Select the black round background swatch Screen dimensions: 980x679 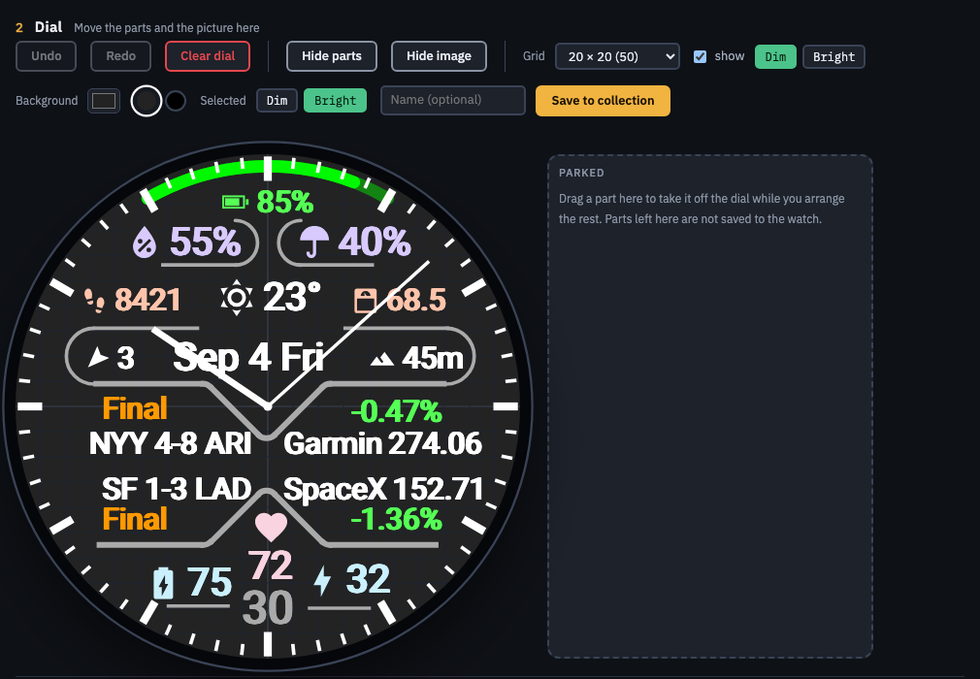176,101
